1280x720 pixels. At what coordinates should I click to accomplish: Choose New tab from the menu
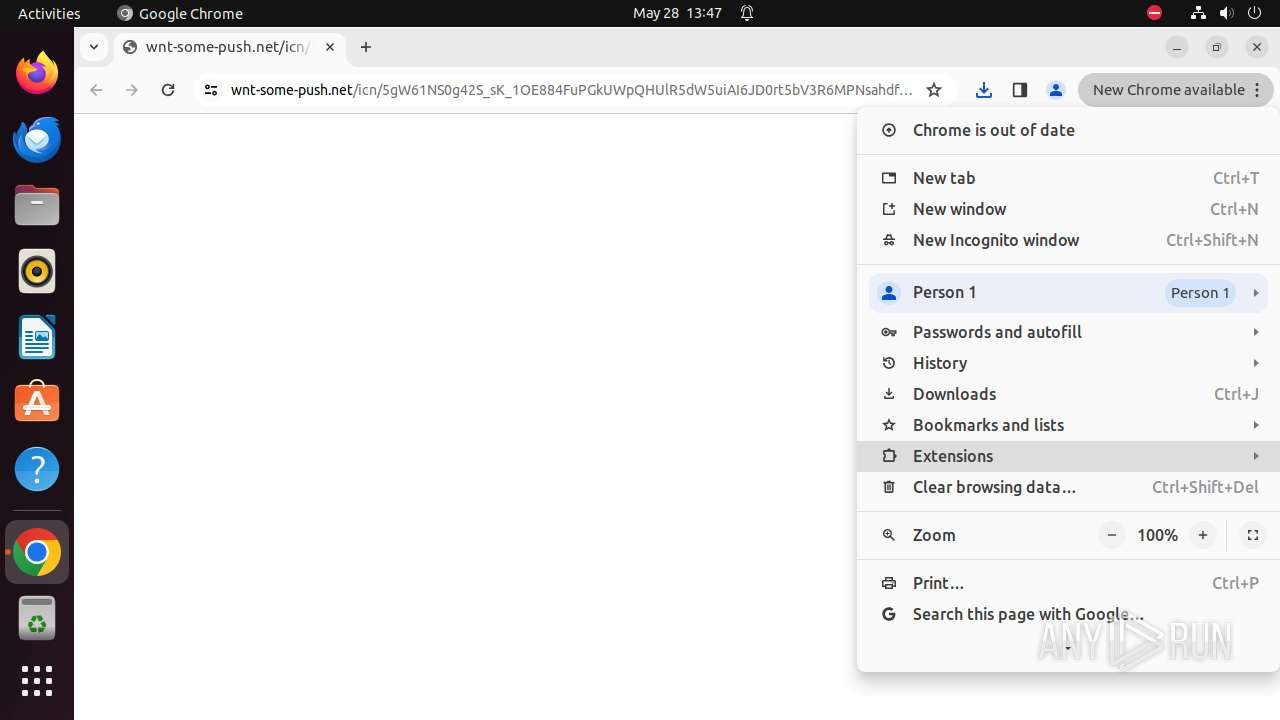point(1068,178)
